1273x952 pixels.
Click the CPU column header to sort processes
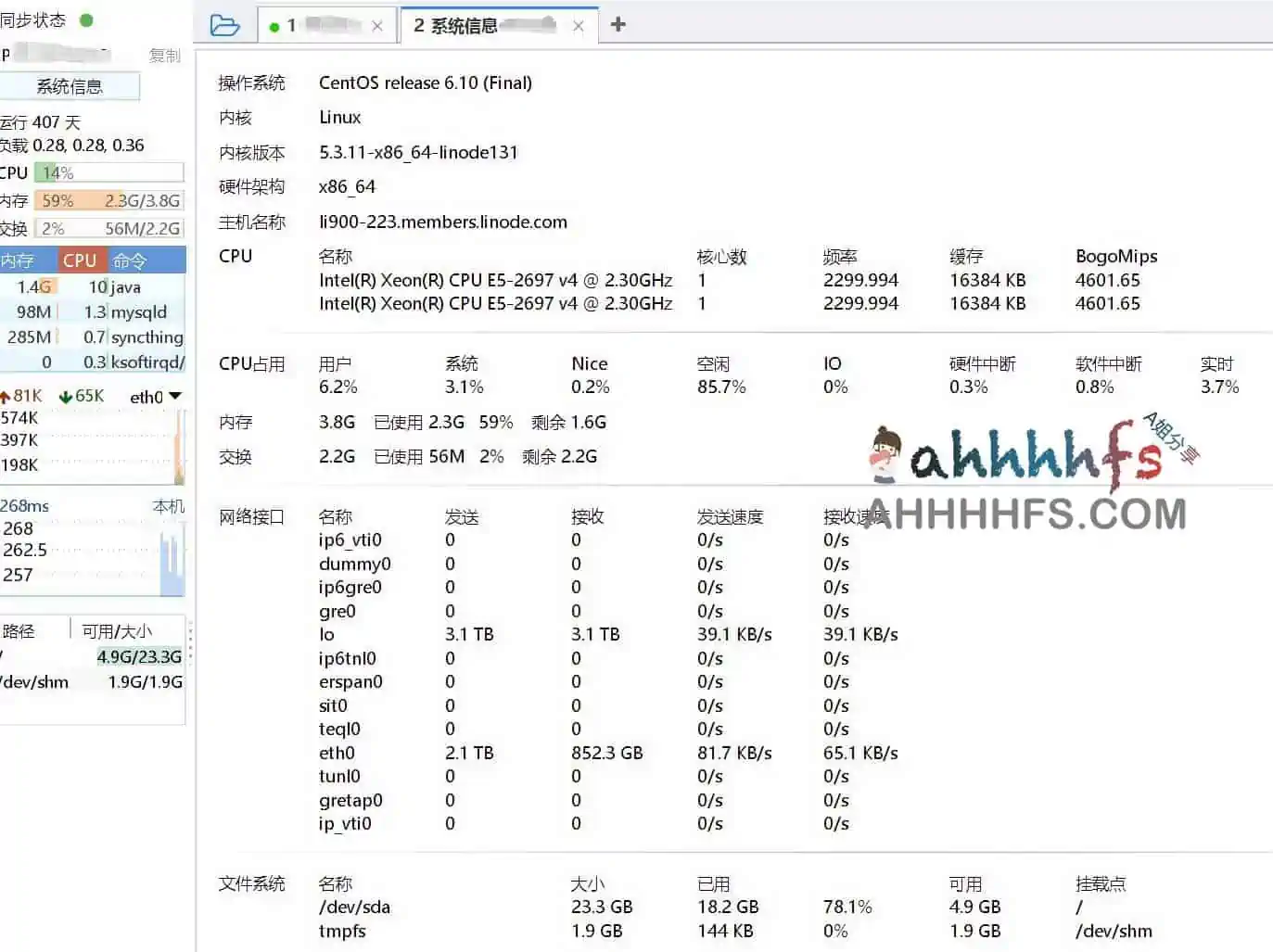80,260
